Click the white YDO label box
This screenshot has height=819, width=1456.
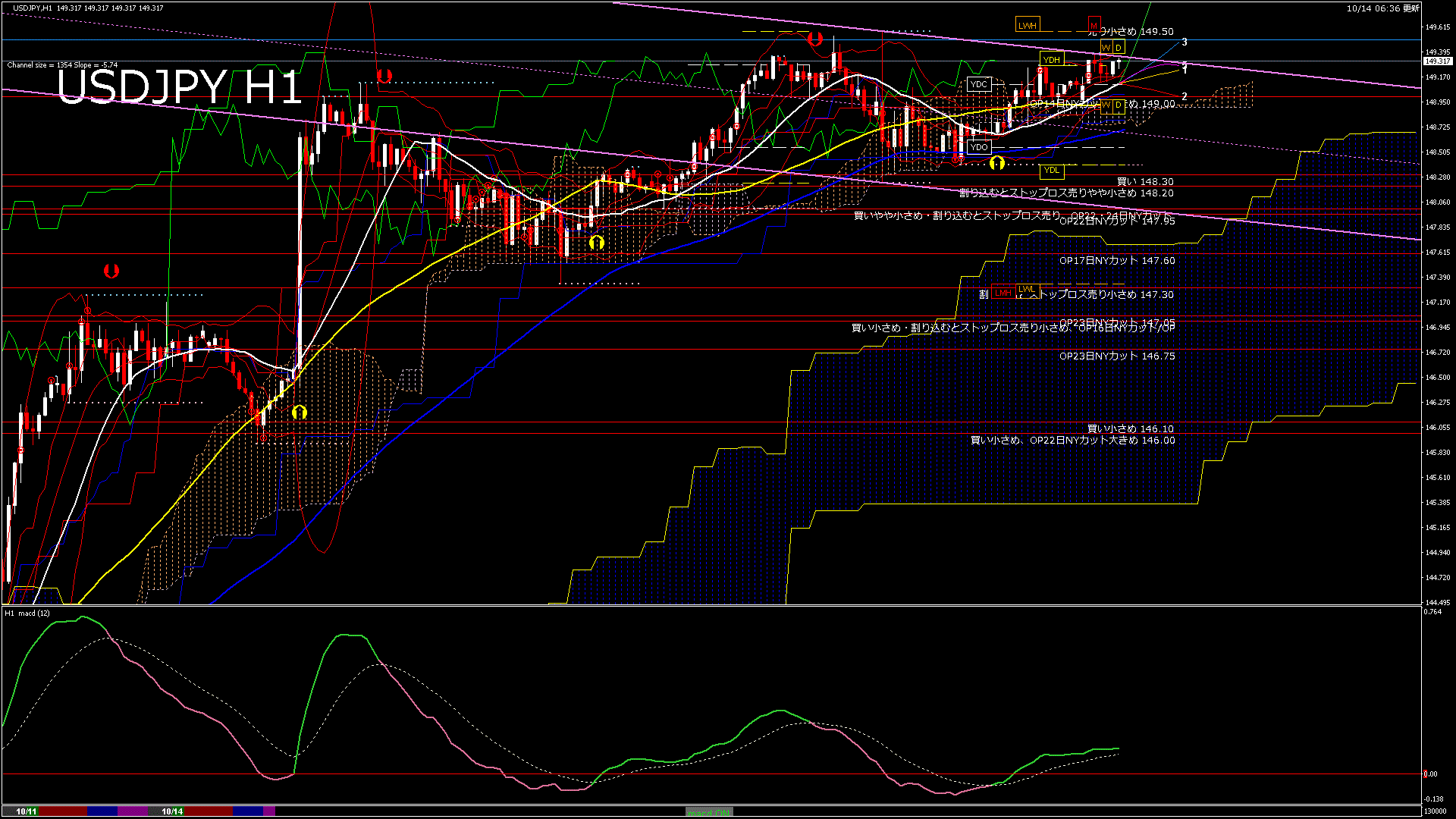(x=979, y=147)
